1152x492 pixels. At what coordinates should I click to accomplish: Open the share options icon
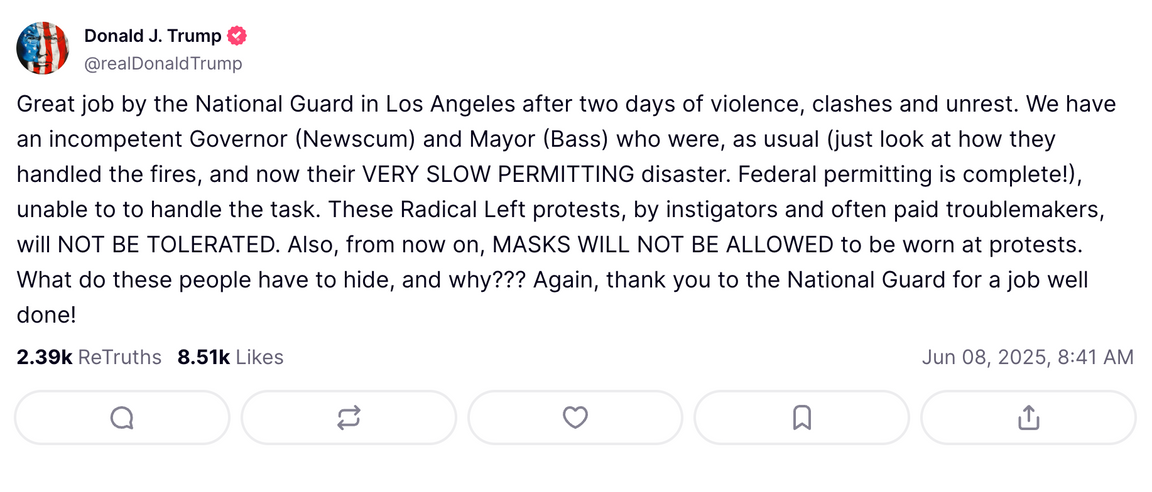[x=1028, y=418]
